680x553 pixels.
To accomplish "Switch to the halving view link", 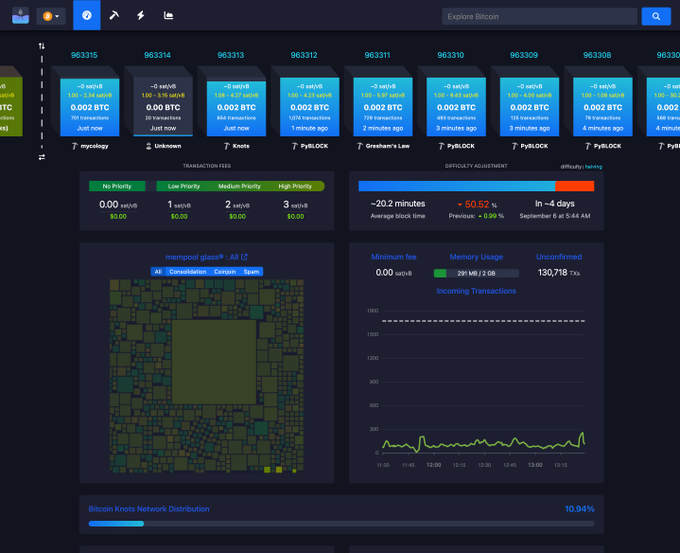I will tap(594, 167).
